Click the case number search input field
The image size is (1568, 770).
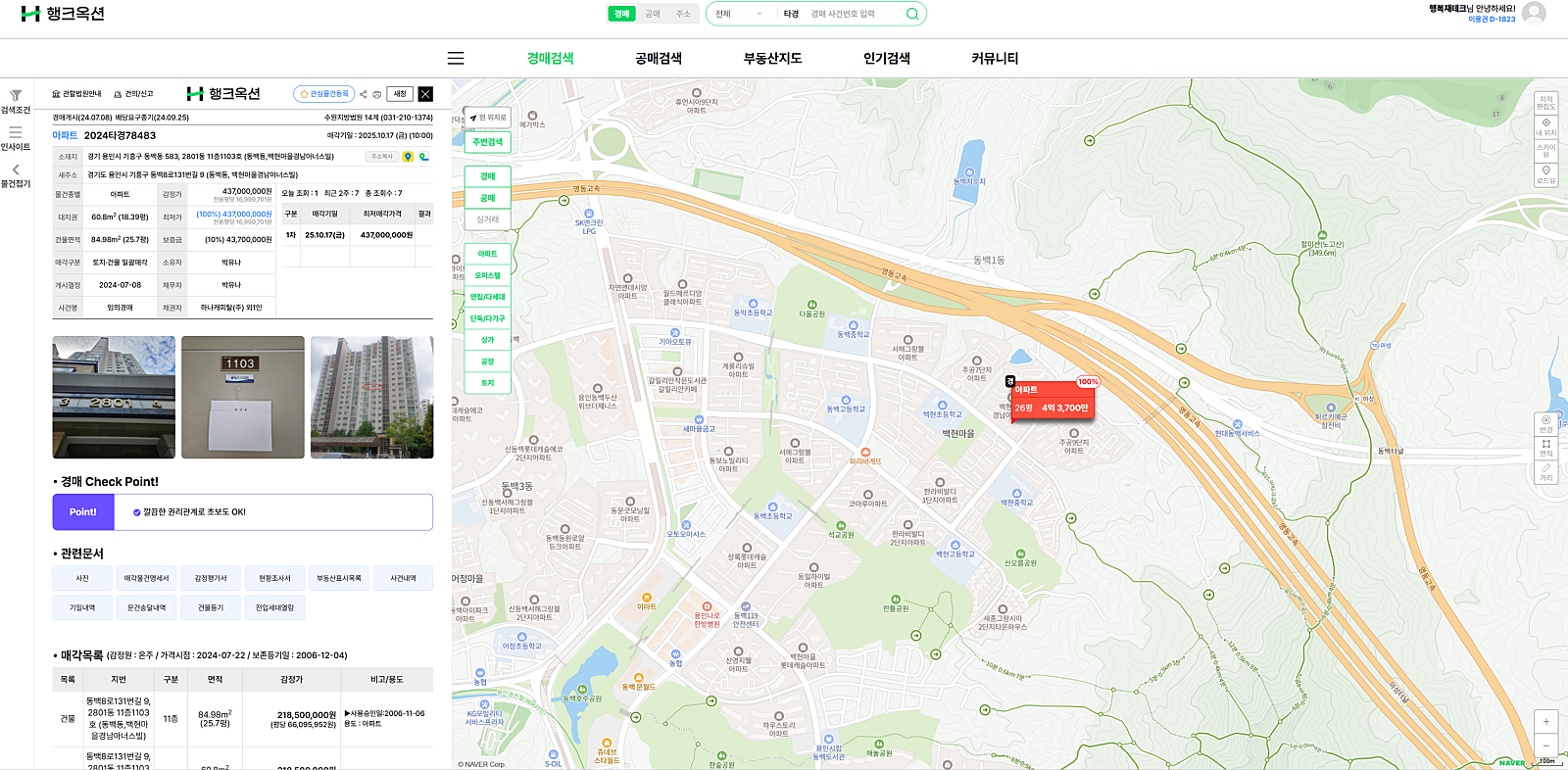tap(853, 14)
